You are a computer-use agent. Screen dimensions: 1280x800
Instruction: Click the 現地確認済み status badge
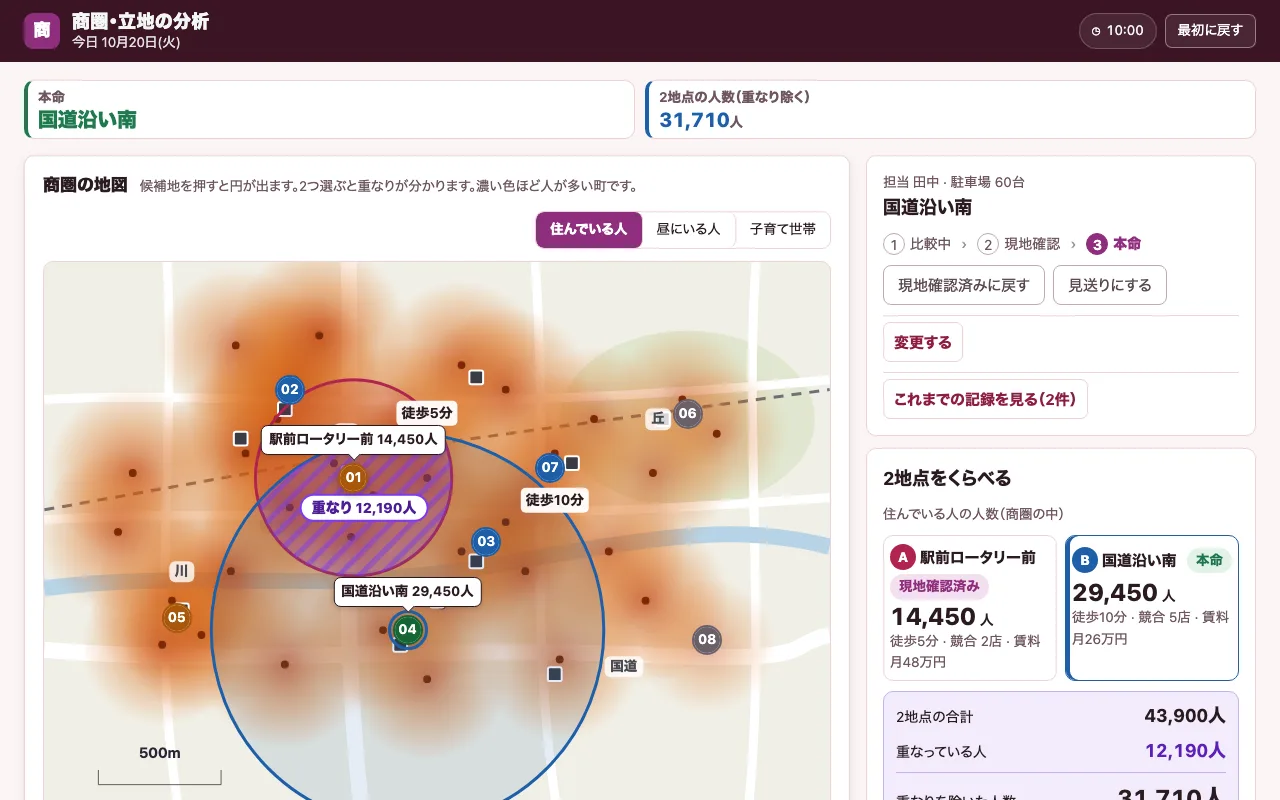(x=939, y=586)
